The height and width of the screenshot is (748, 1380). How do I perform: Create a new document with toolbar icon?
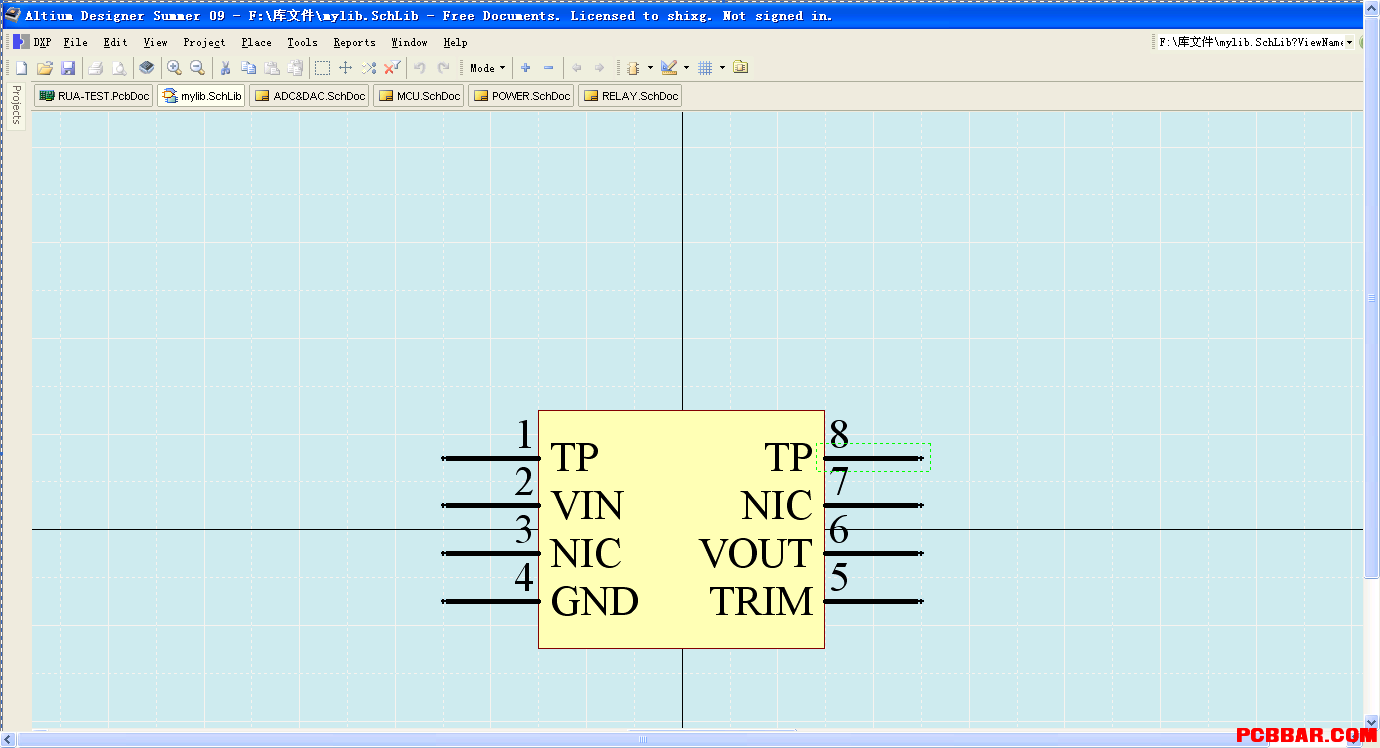(x=21, y=68)
